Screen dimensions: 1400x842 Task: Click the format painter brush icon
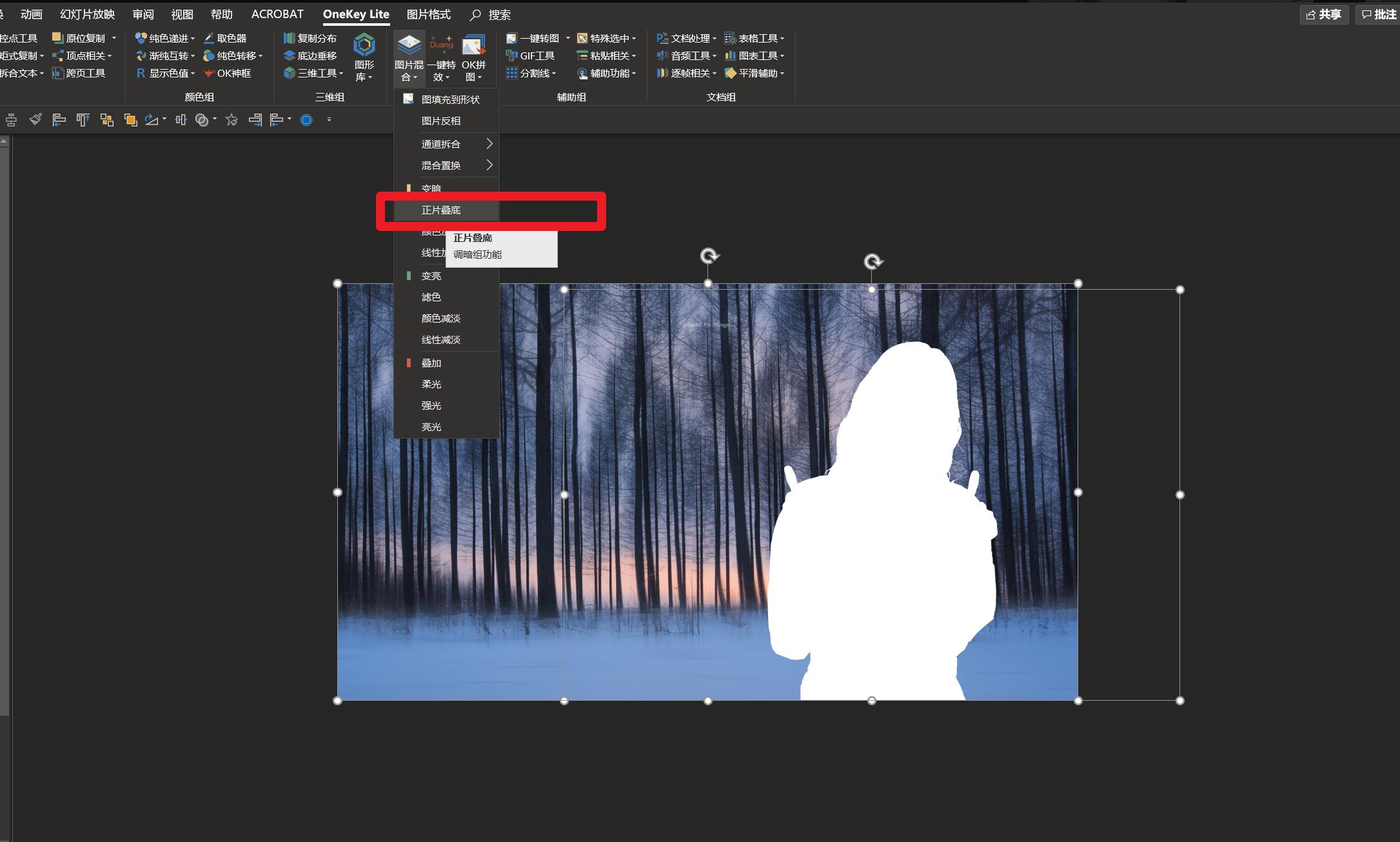click(35, 119)
